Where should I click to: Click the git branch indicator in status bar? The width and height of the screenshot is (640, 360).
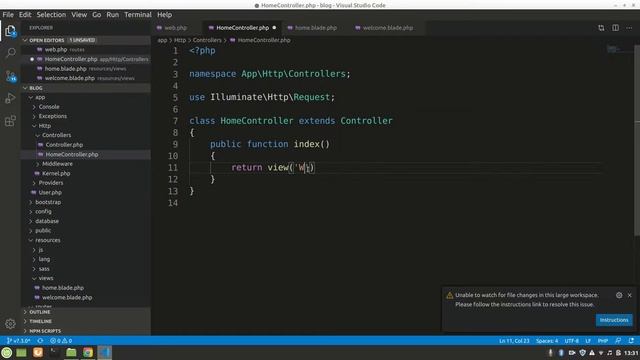[19, 340]
